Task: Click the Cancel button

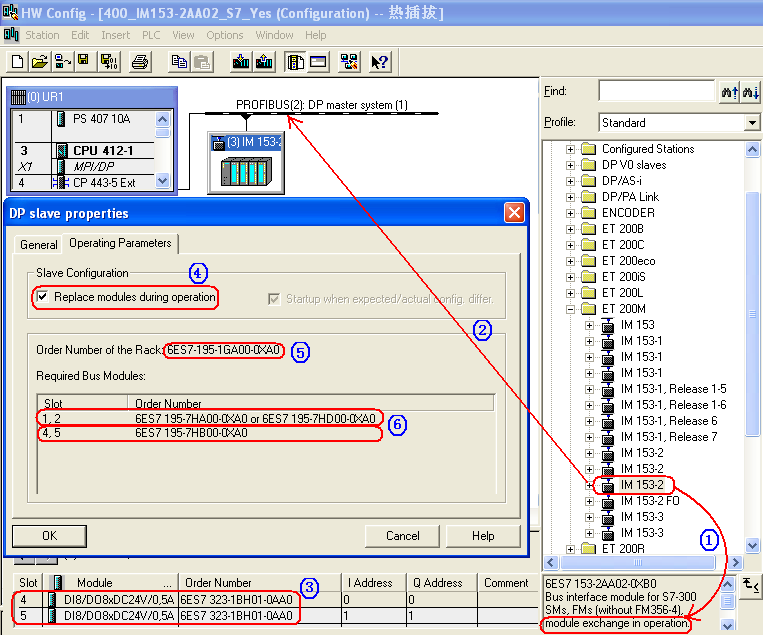Action: pos(402,536)
